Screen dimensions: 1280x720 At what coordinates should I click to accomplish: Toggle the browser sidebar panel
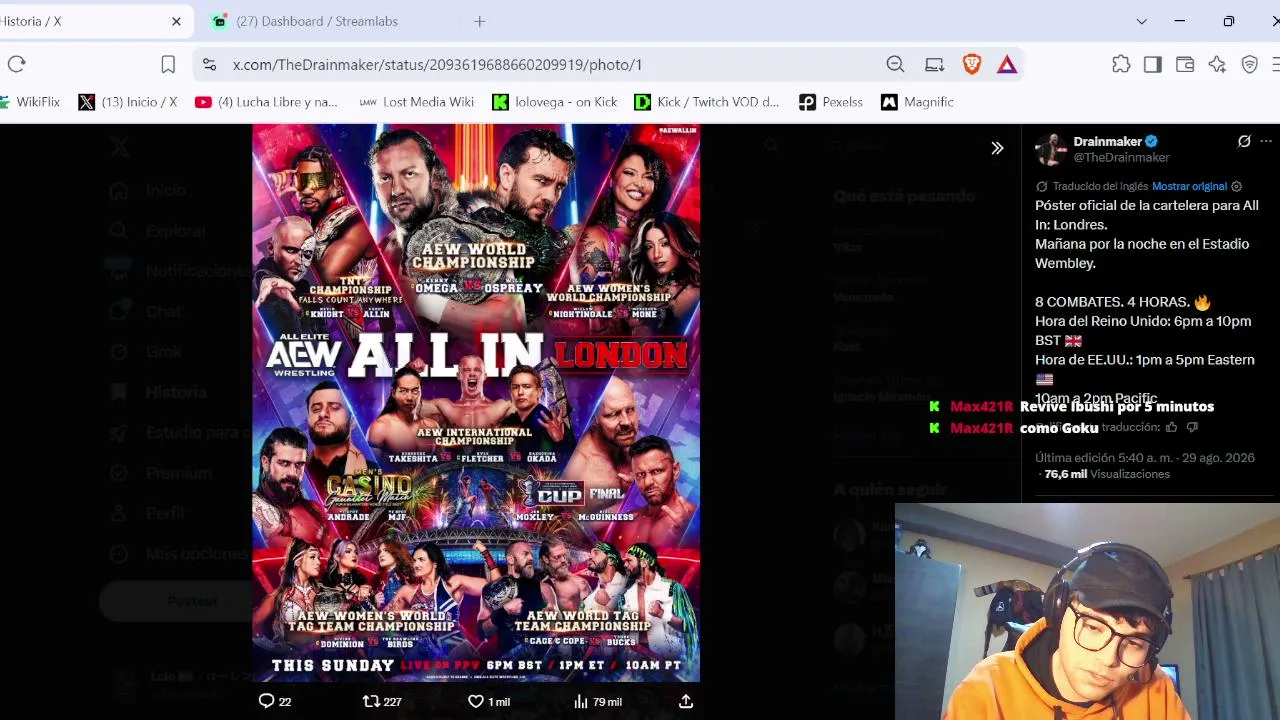pos(1153,64)
